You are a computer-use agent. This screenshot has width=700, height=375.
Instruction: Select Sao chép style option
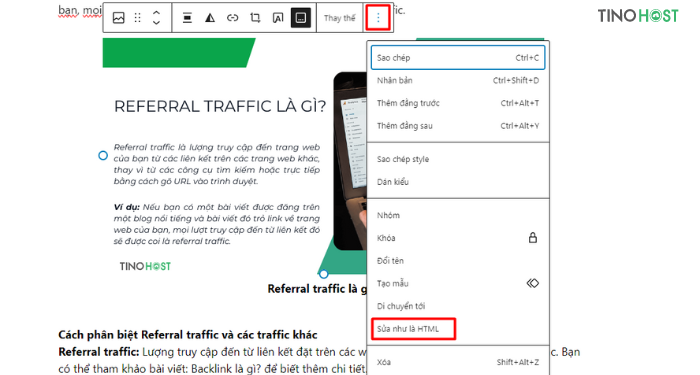pos(458,159)
